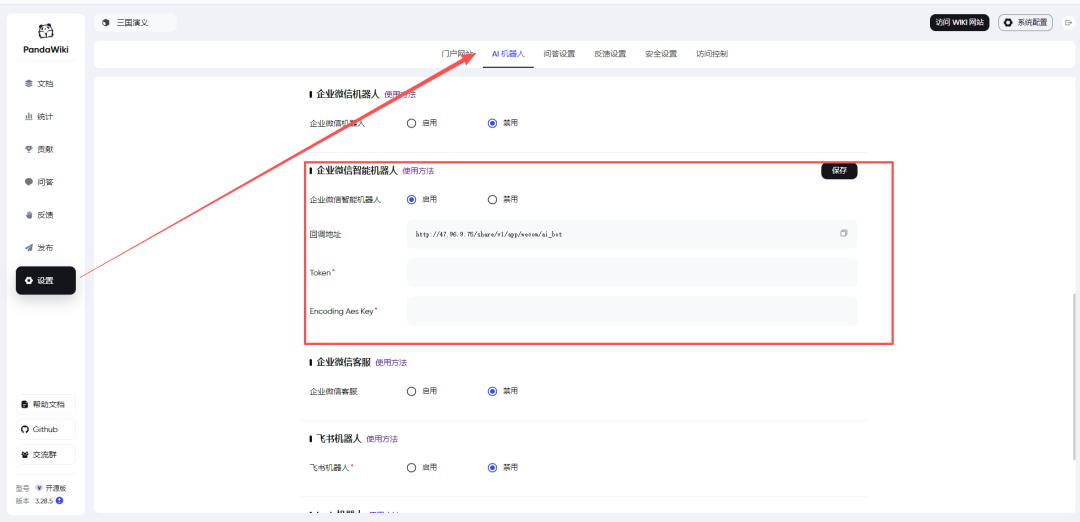Click the logout icon at top right
Viewport: 1080px width, 522px height.
[x=1068, y=22]
